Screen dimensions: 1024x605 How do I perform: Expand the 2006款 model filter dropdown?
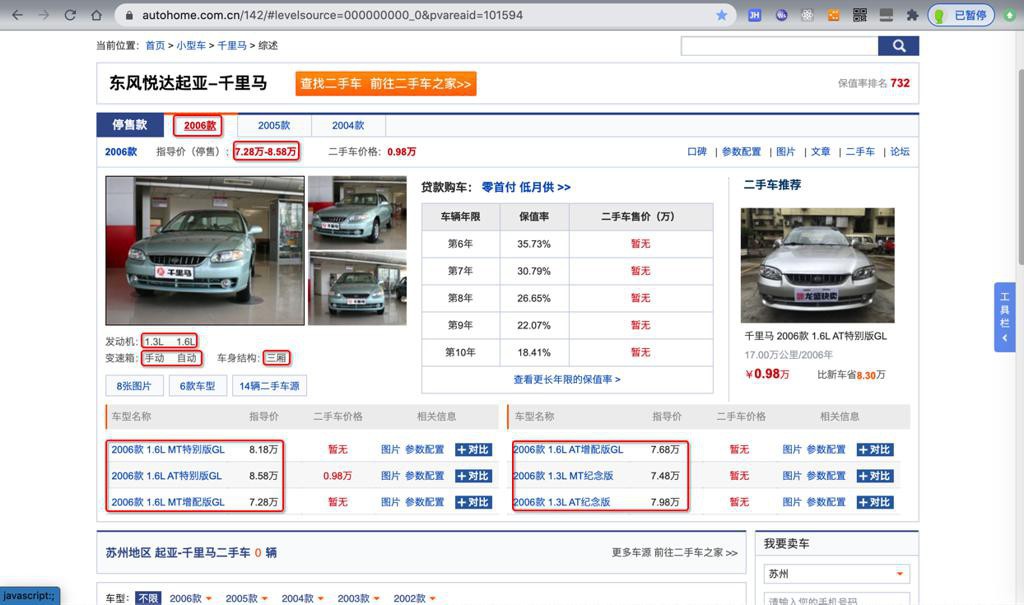[x=191, y=598]
